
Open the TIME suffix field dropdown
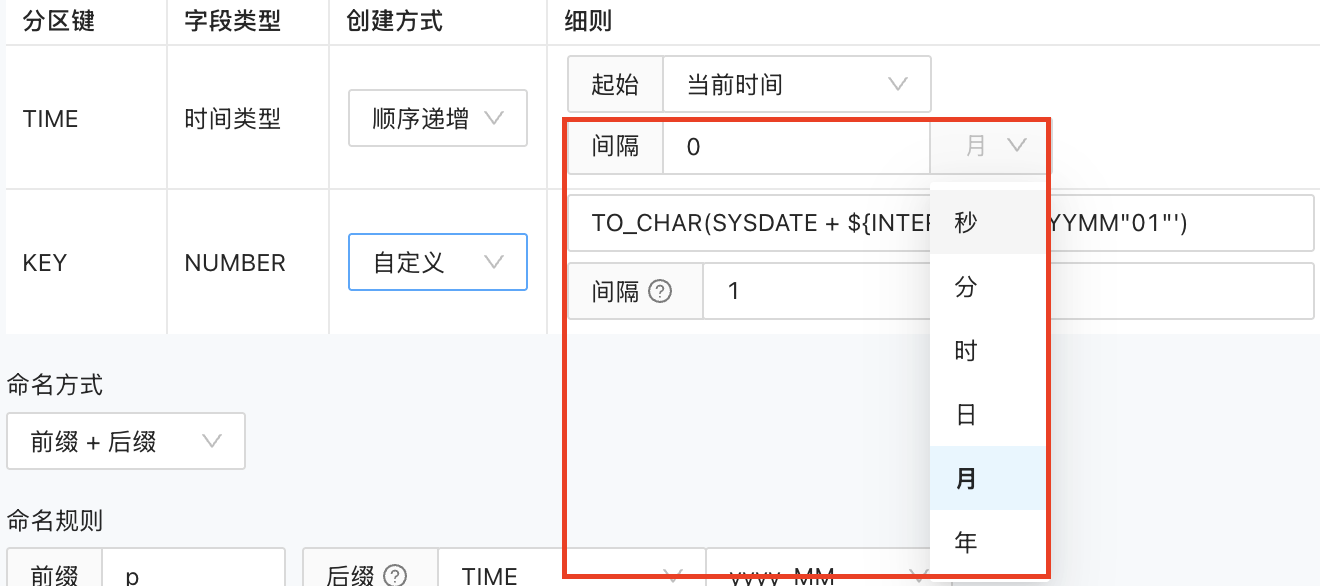570,574
